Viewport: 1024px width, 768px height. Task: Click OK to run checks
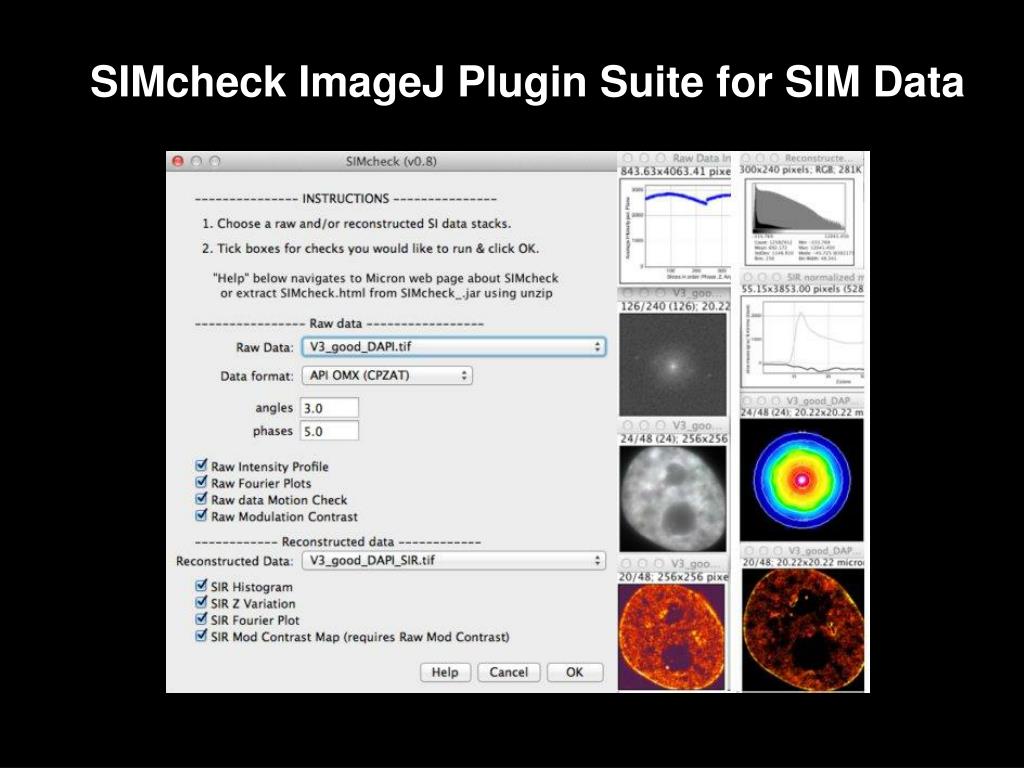(x=574, y=672)
